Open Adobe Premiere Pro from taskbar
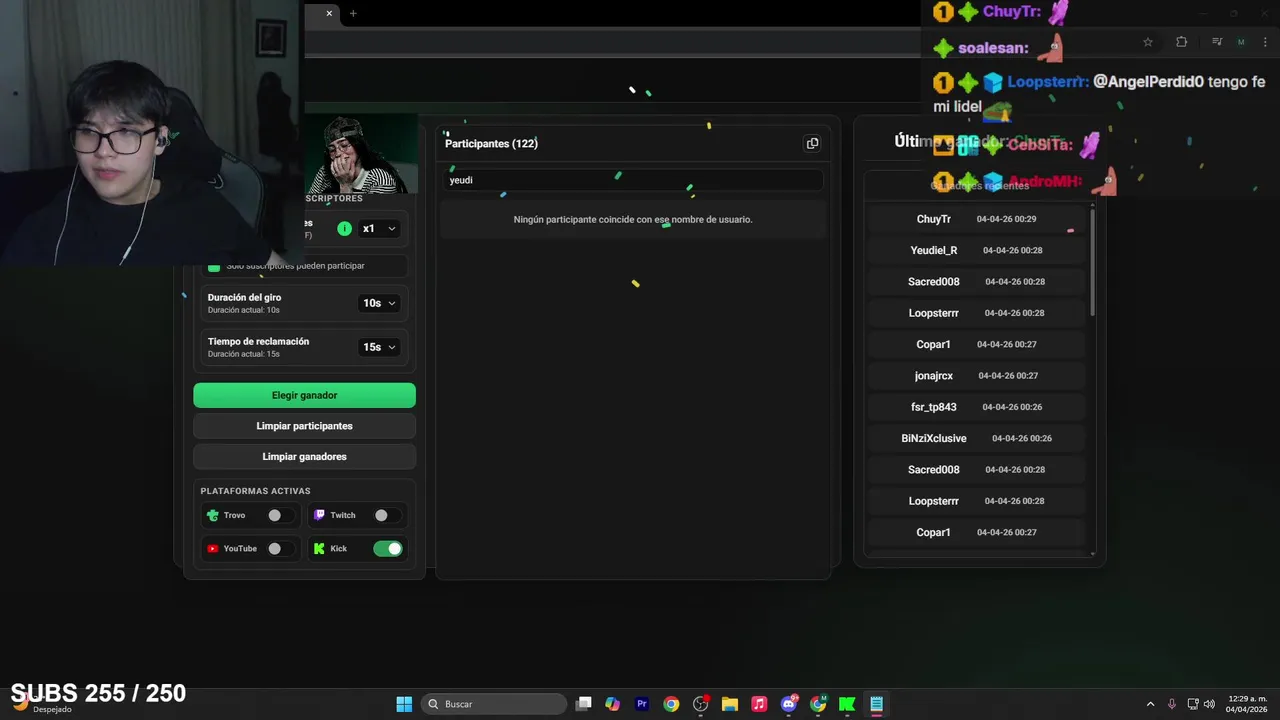Viewport: 1280px width, 720px height. (x=642, y=704)
